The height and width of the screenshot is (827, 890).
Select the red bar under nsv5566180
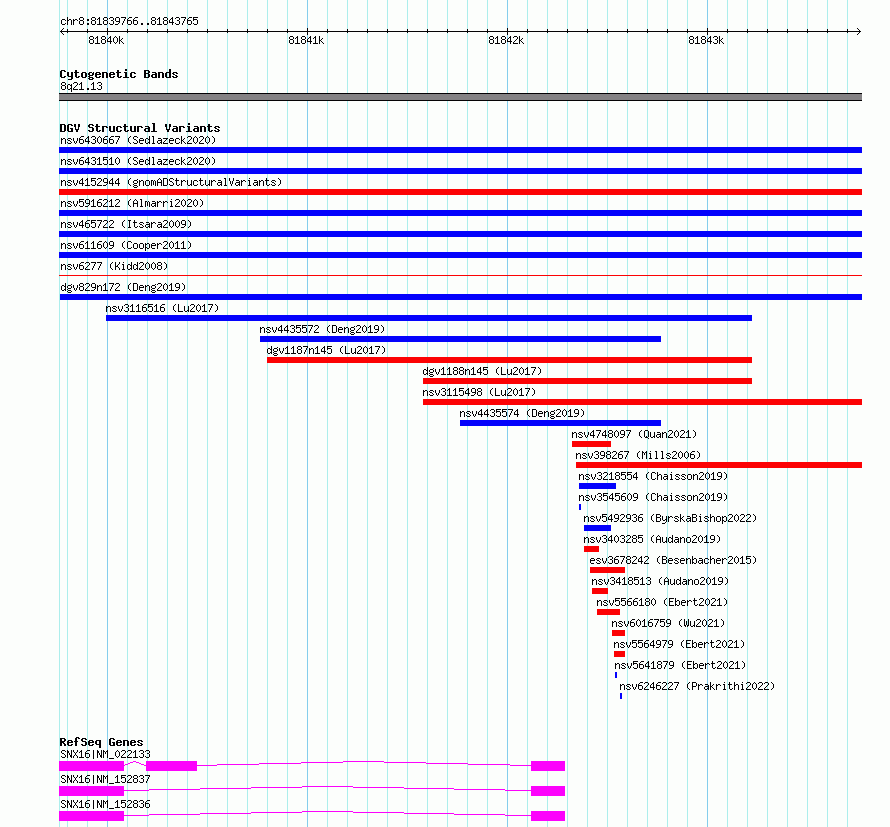tap(608, 612)
